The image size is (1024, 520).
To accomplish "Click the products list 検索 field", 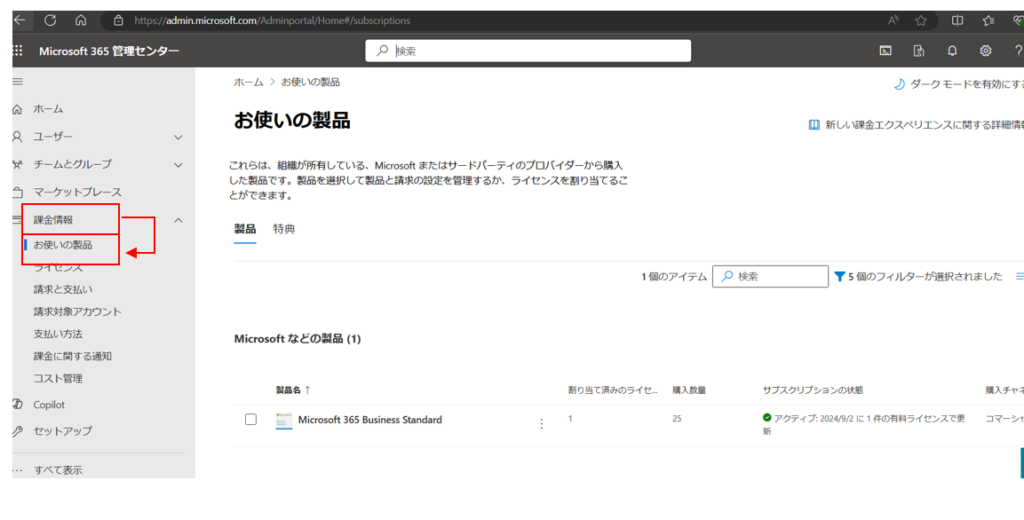I will pos(770,276).
